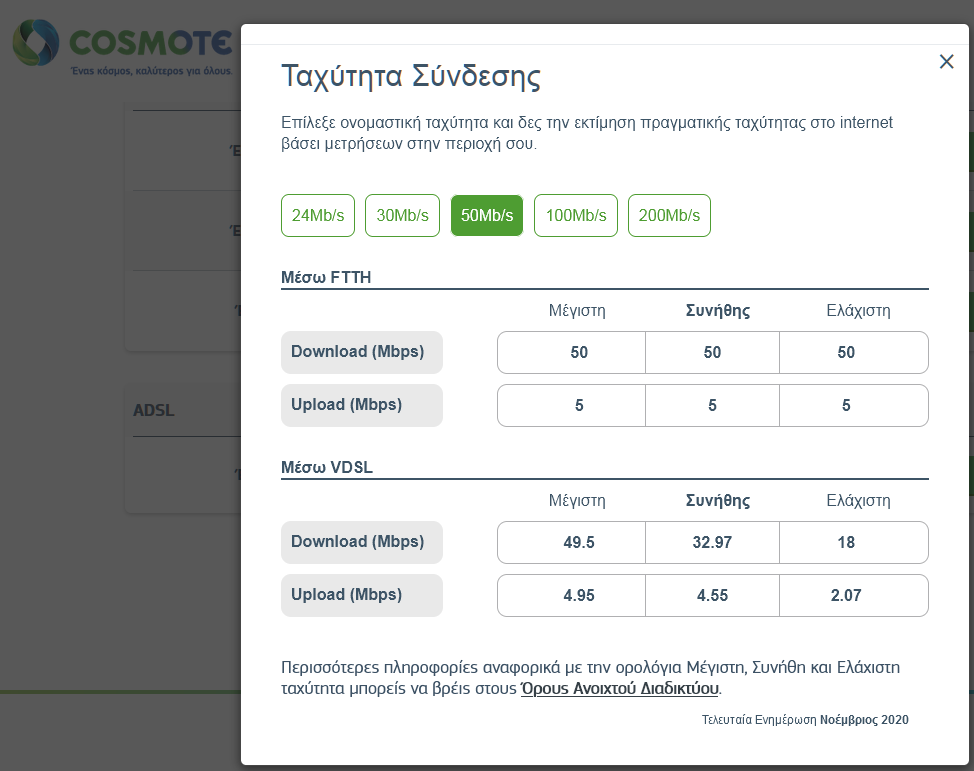Viewport: 974px width, 771px height.
Task: Click the Μέσω FTTH section heading
Action: tap(326, 277)
